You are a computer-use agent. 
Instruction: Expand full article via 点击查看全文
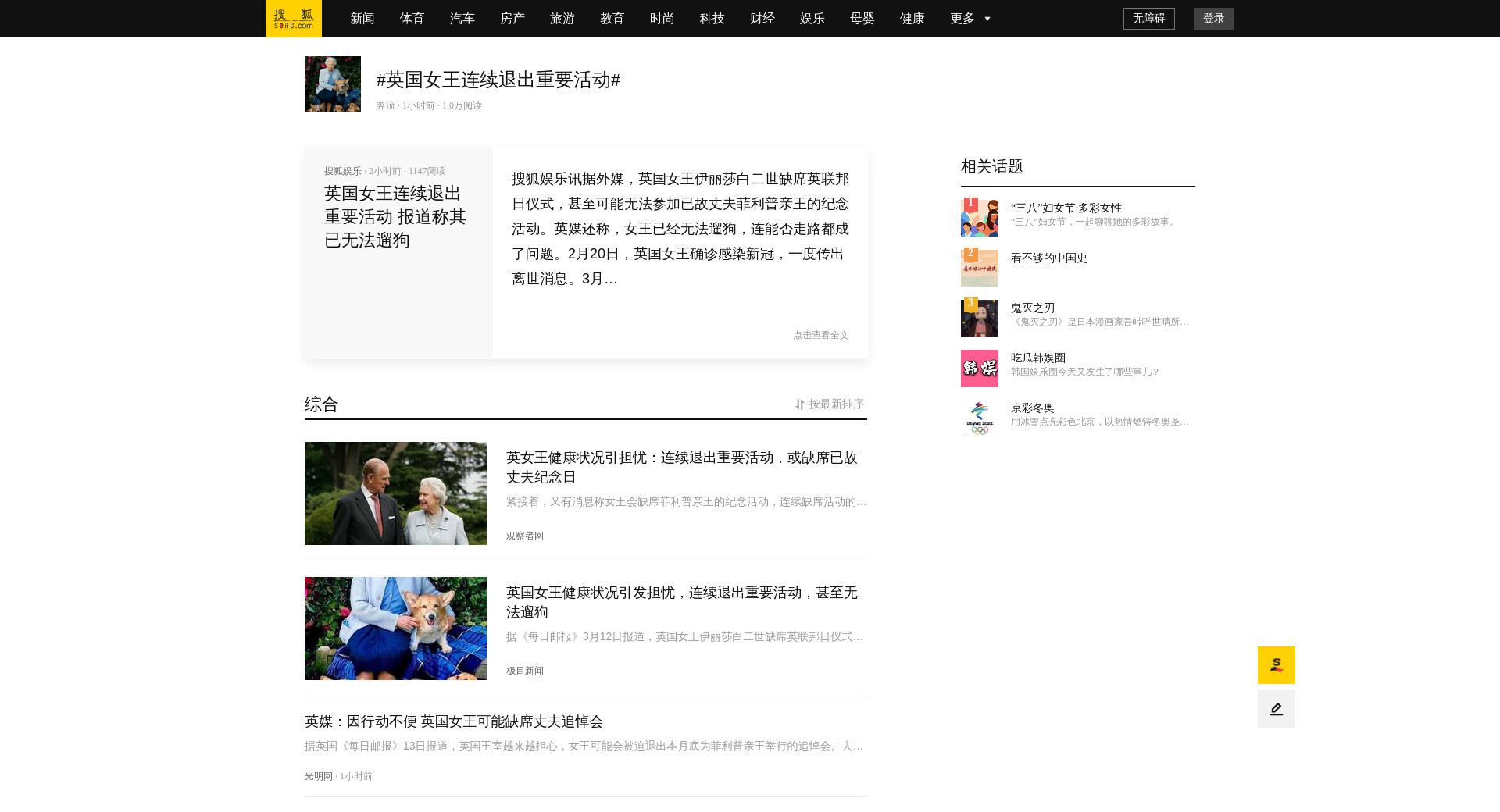pos(820,335)
